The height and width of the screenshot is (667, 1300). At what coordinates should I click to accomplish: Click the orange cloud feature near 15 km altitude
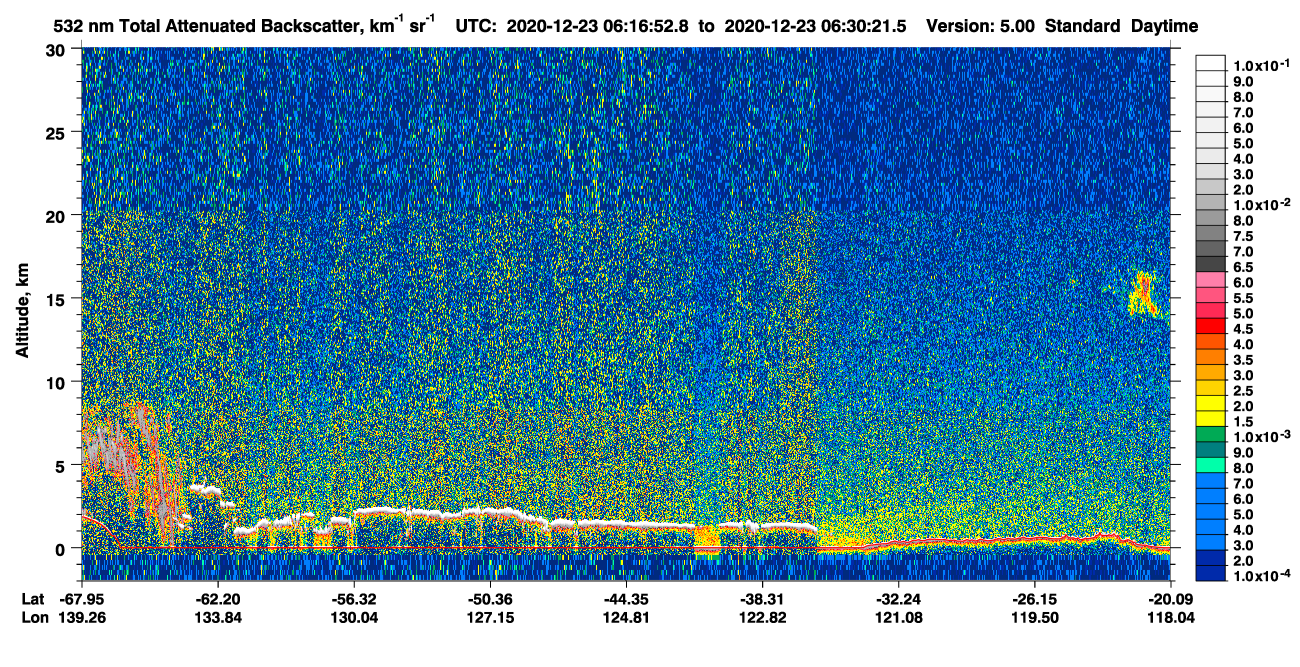[x=1143, y=294]
